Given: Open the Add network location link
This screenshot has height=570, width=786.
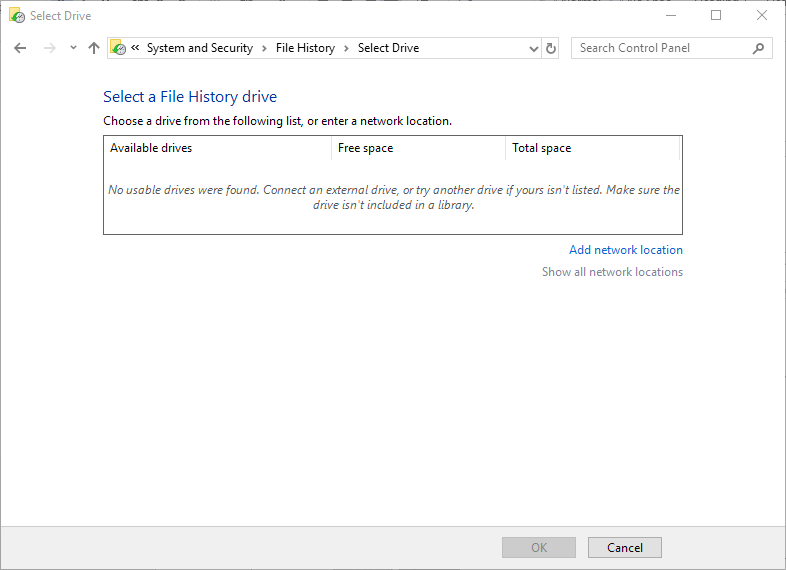Looking at the screenshot, I should pos(626,250).
